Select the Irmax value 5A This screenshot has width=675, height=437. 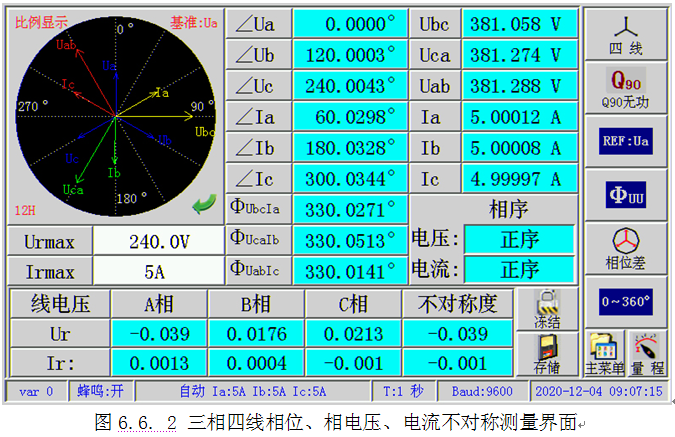point(158,271)
